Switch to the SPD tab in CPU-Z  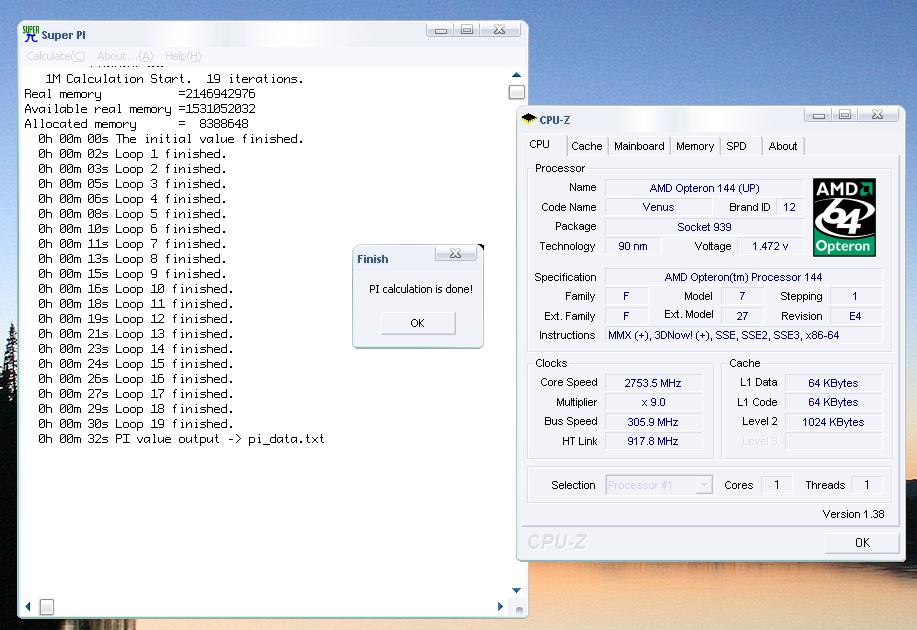(x=736, y=146)
